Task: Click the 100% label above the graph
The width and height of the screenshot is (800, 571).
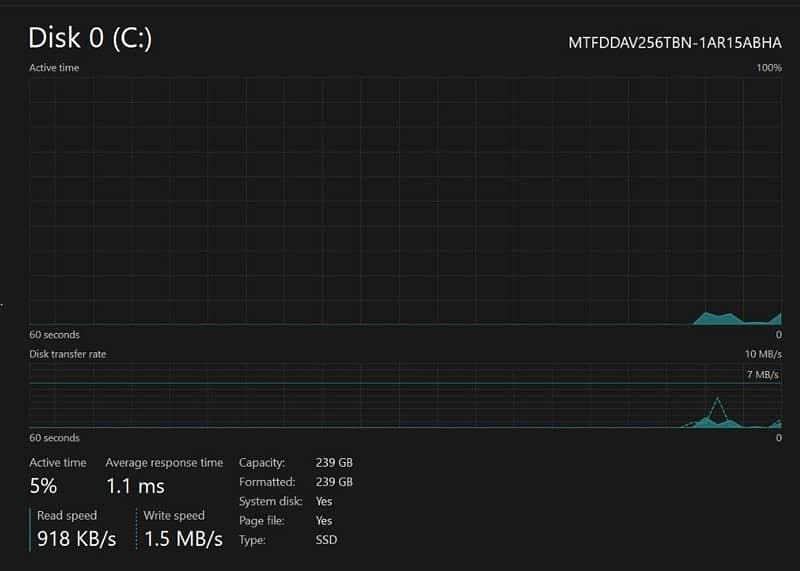Action: [x=769, y=68]
